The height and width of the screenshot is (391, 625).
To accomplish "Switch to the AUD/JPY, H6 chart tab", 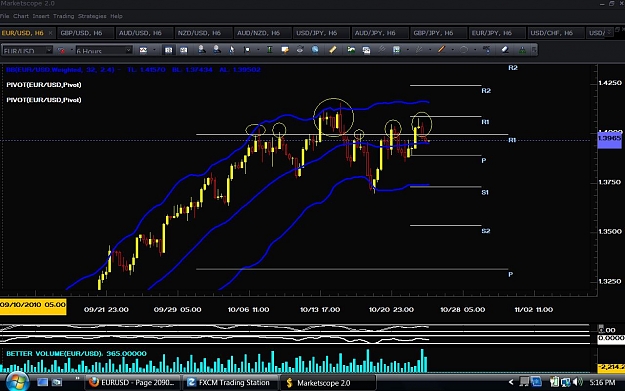I will tap(380, 33).
